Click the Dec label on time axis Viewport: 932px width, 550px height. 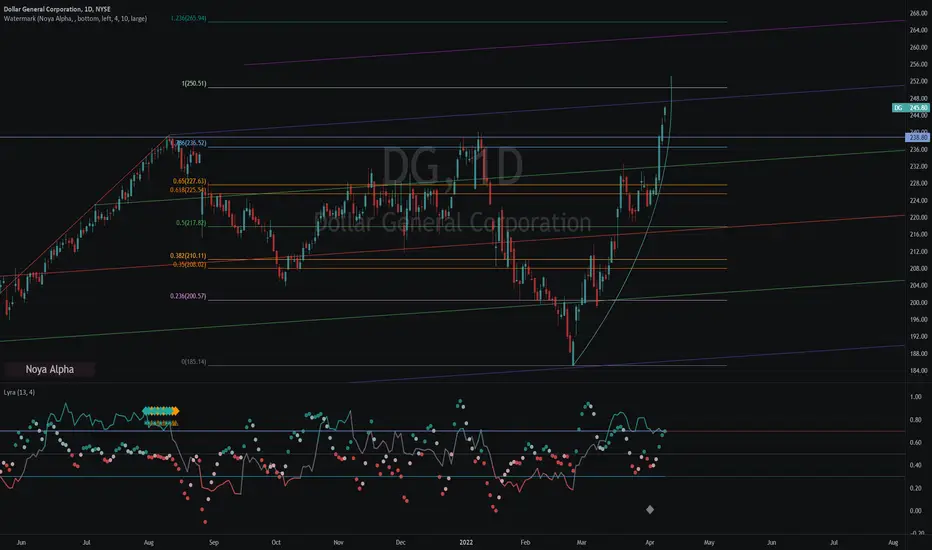pyautogui.click(x=401, y=542)
